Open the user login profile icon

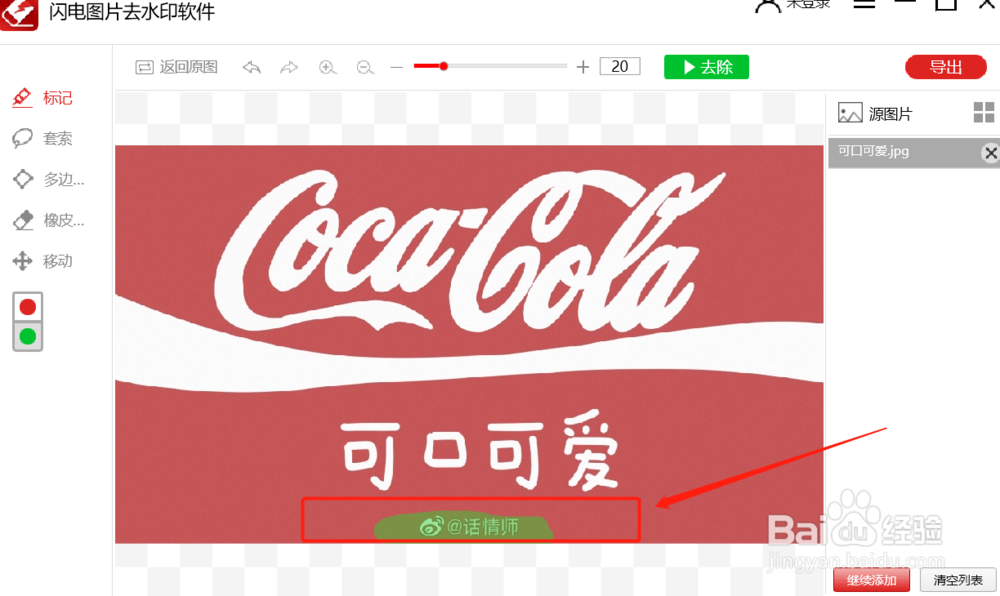coord(768,5)
